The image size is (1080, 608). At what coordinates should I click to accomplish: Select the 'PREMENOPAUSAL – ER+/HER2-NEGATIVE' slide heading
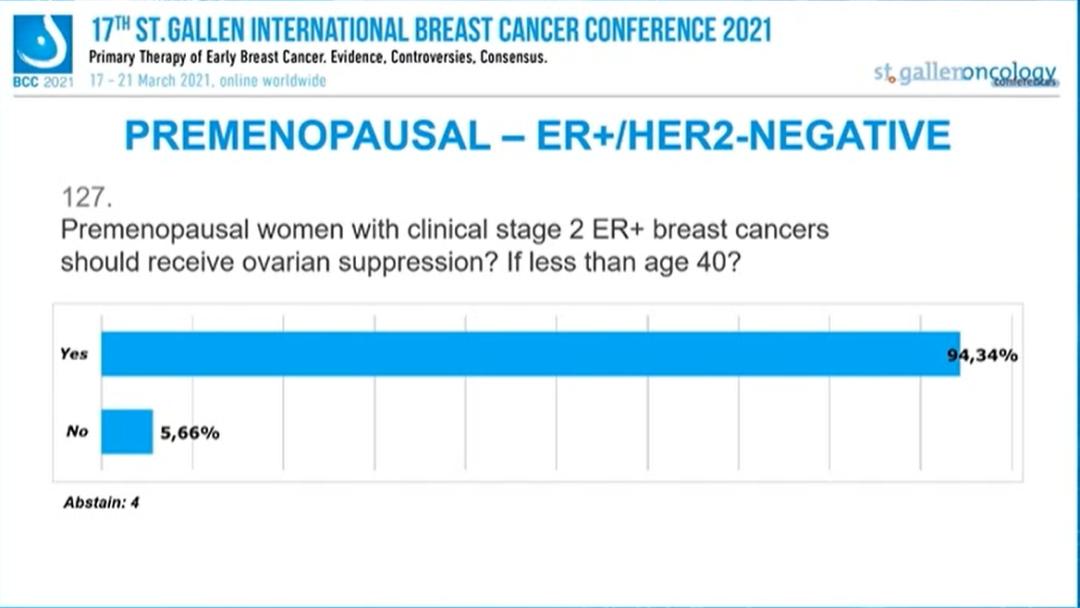pyautogui.click(x=537, y=135)
